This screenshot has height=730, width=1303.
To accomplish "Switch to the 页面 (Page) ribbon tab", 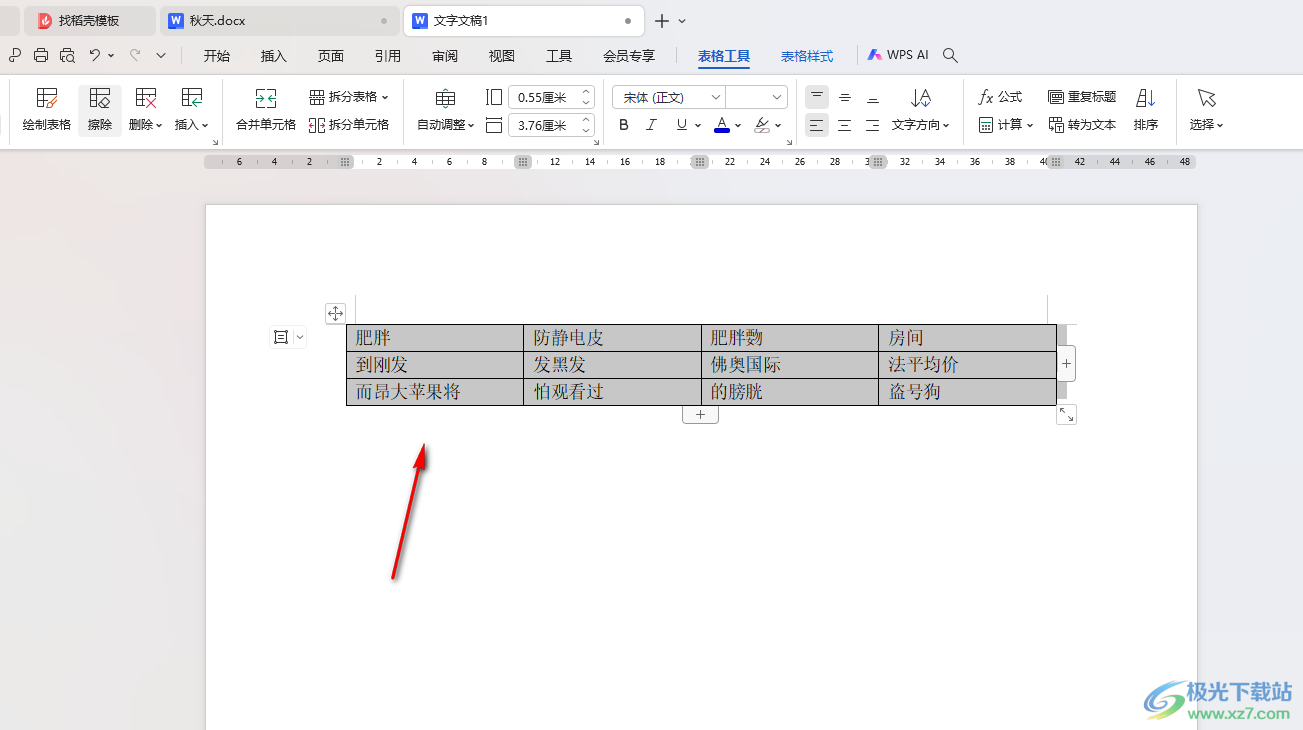I will [331, 56].
